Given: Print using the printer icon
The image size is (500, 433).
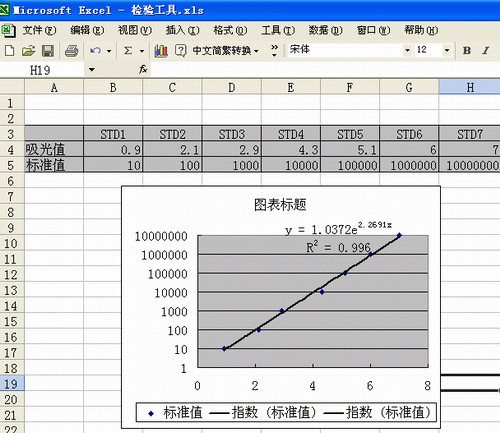Looking at the screenshot, I should point(71,51).
